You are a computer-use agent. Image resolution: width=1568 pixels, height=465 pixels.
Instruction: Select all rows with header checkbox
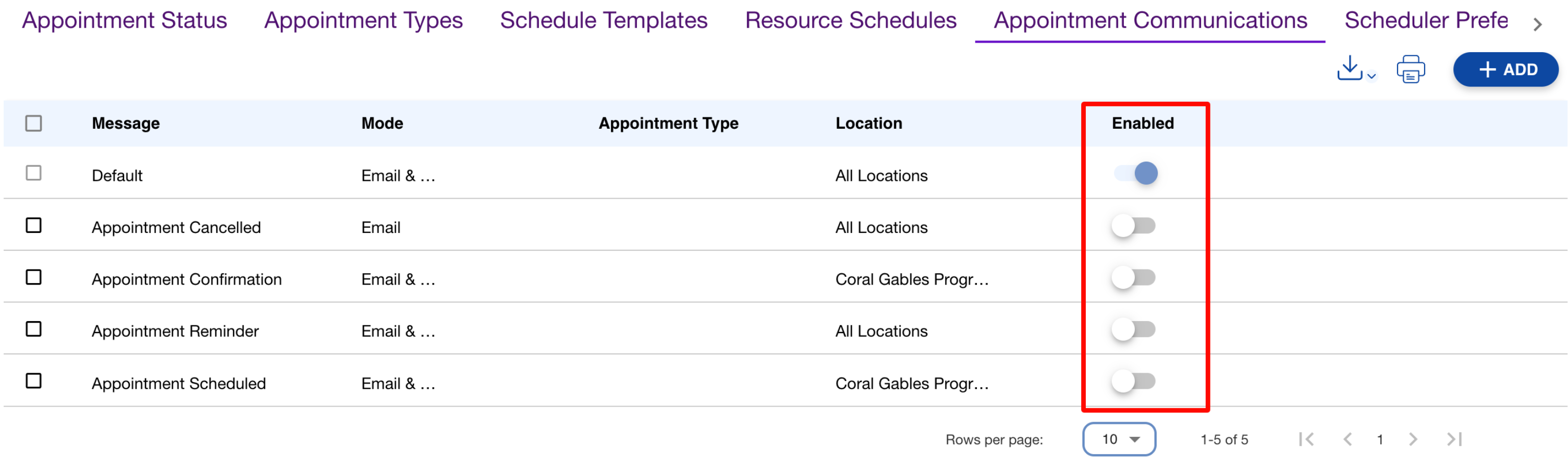pos(33,124)
